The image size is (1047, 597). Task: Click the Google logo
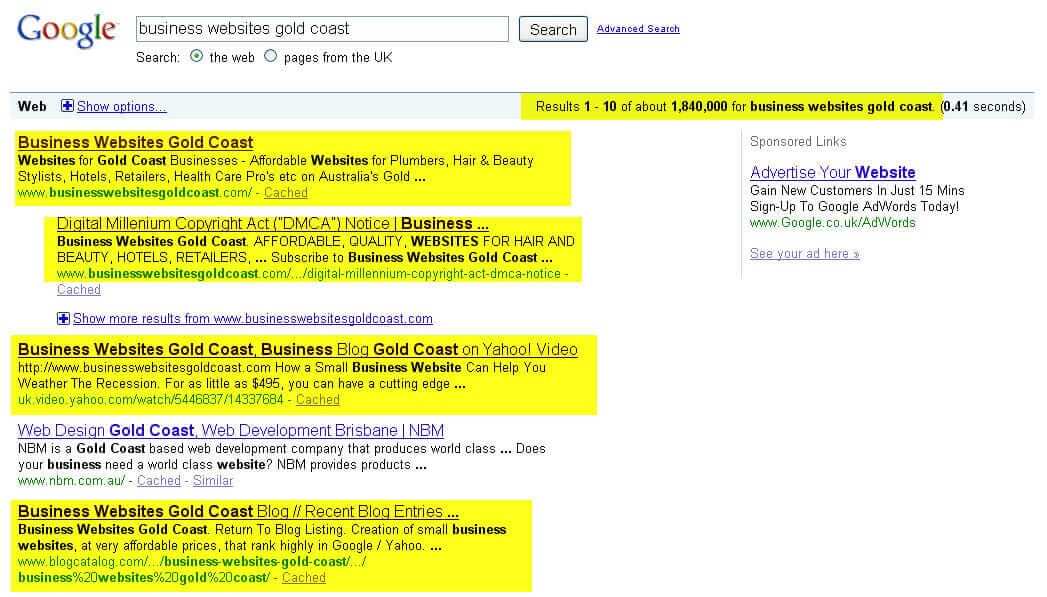(67, 30)
